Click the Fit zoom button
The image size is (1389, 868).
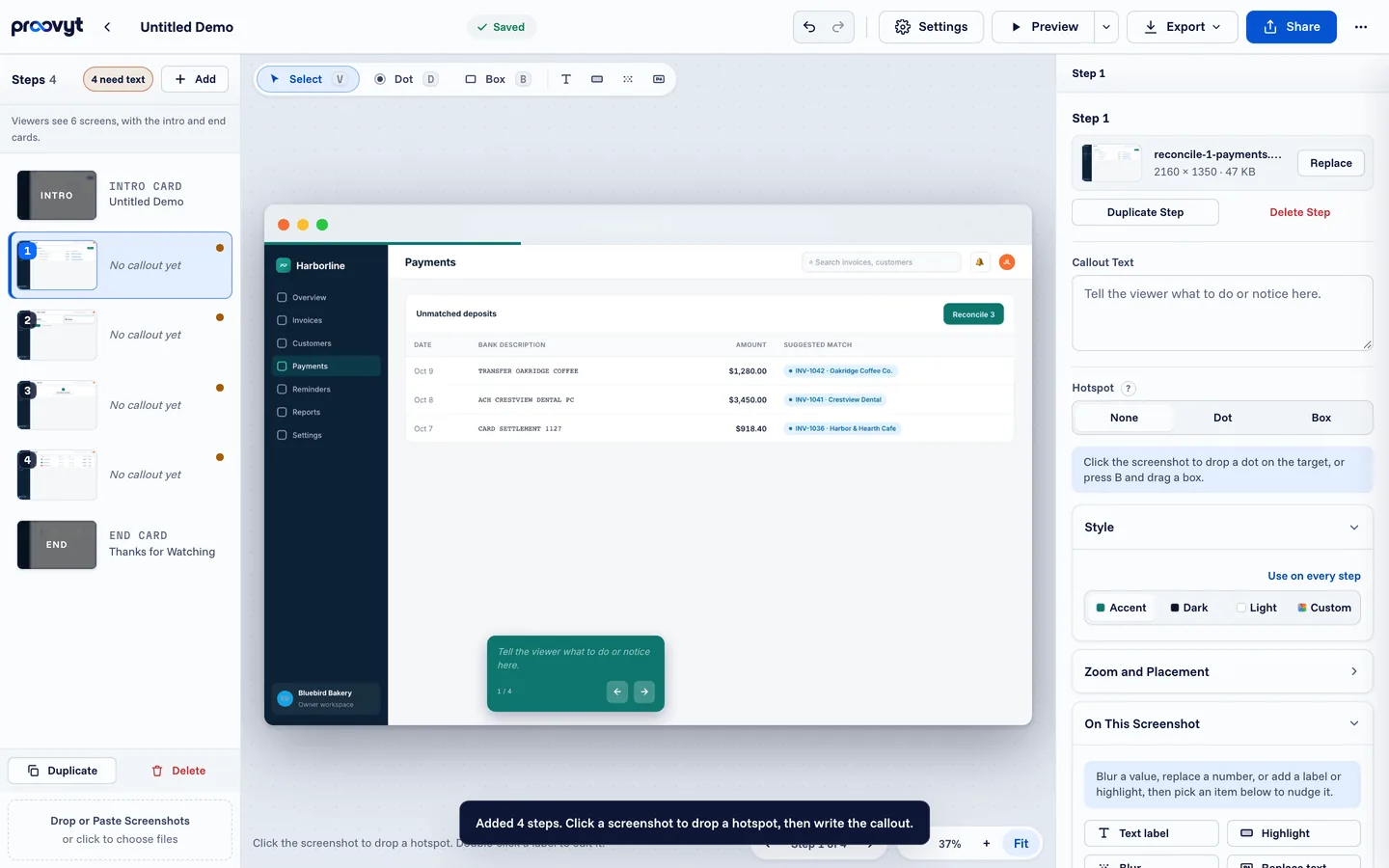1021,843
